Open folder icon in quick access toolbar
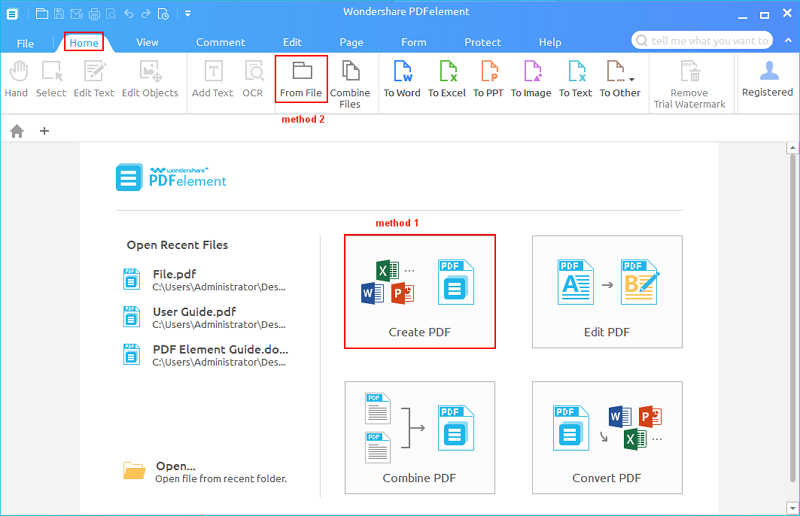 tap(42, 14)
